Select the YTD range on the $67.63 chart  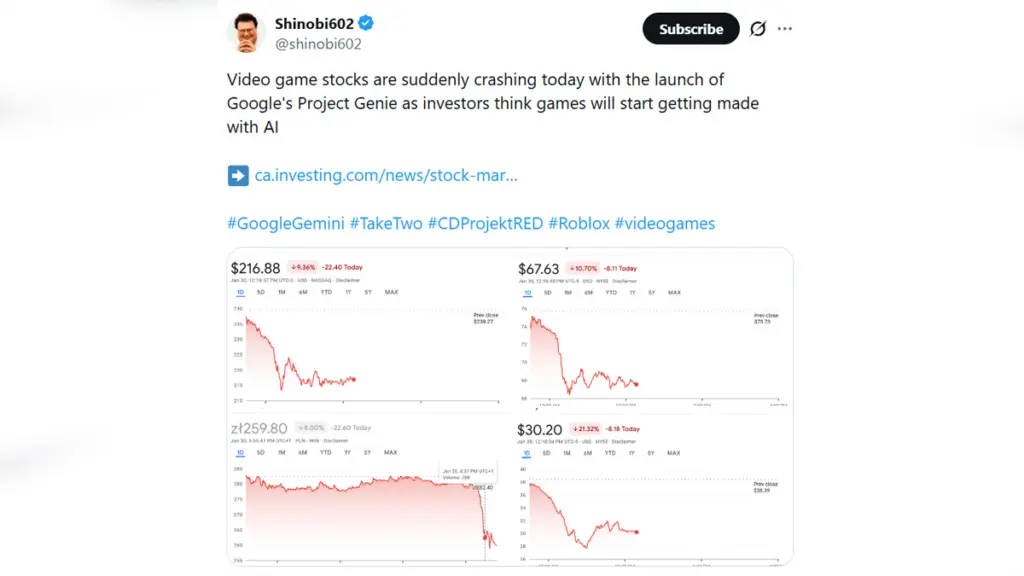click(612, 293)
